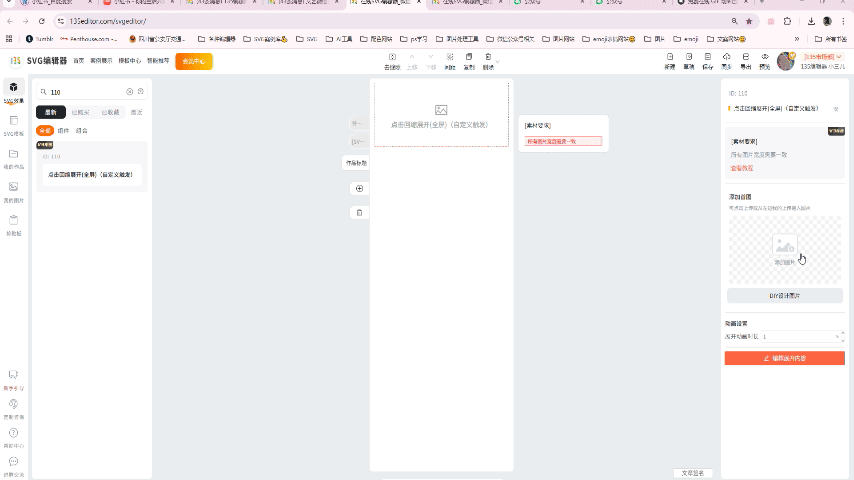Open the help center question-mark icon
Image resolution: width=854 pixels, height=480 pixels.
click(x=14, y=437)
